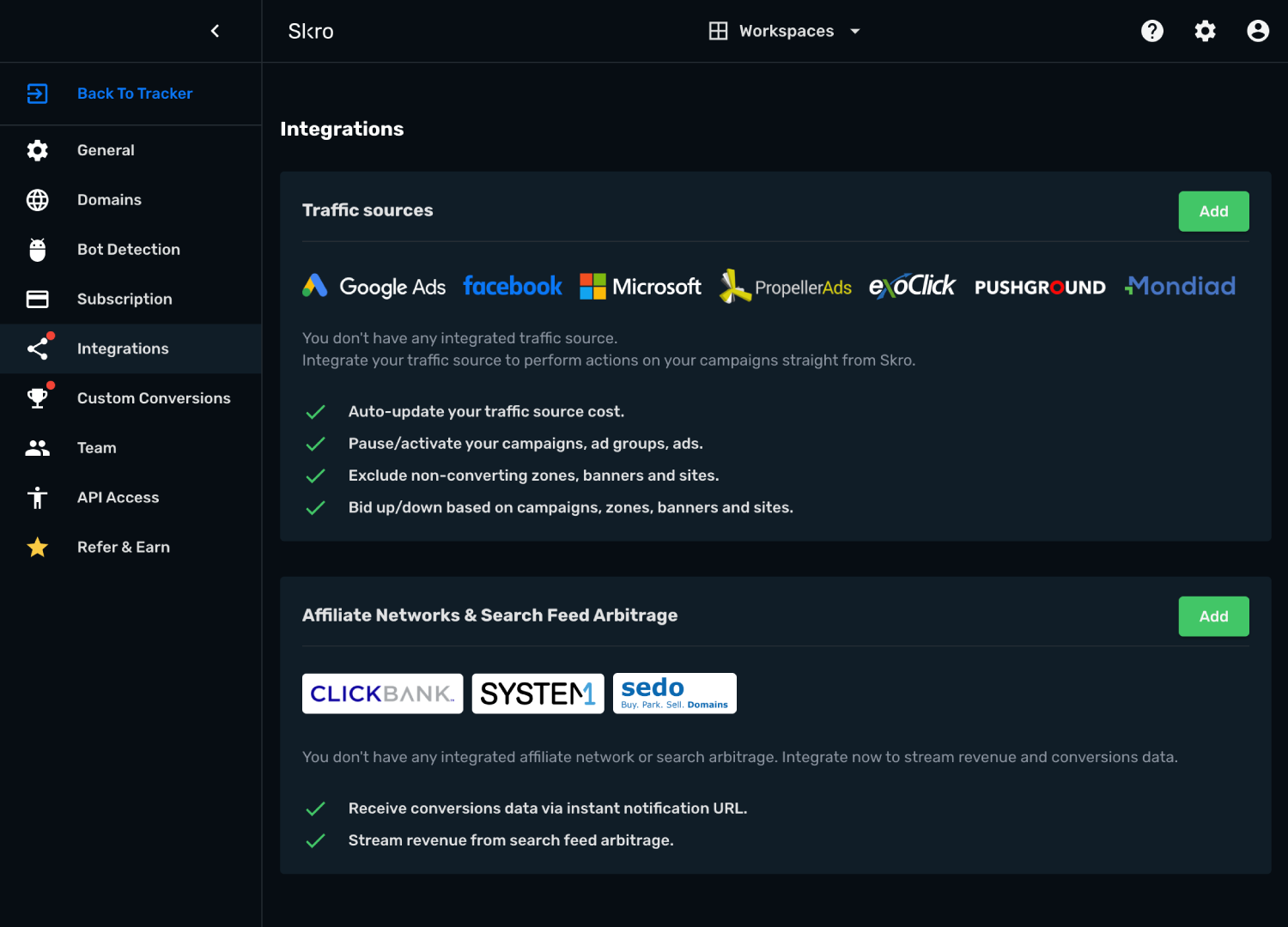Select Integrations in the sidebar
The image size is (1288, 927).
click(x=131, y=348)
